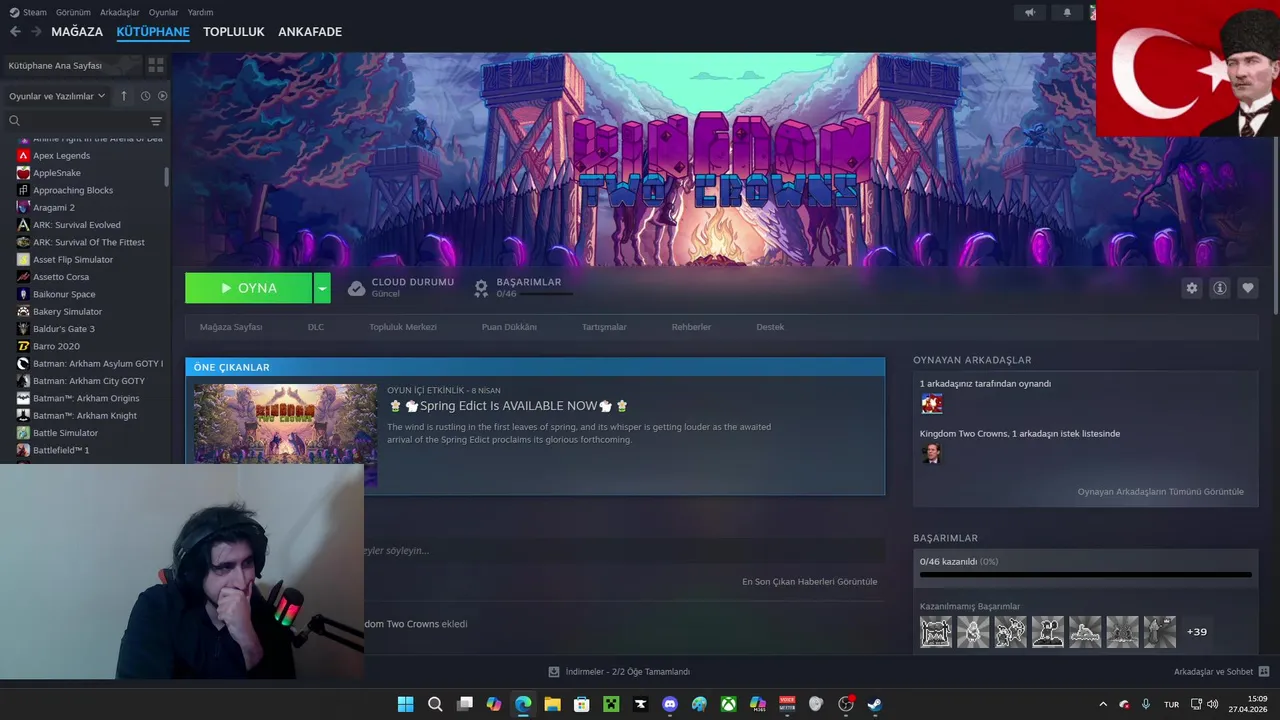Open Oynayan Arkadaşların Tümünü Görüntüle link
Image resolution: width=1280 pixels, height=720 pixels.
pos(1160,492)
